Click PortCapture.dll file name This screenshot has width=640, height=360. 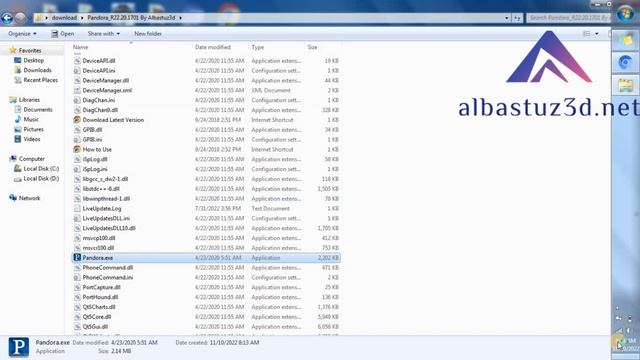(x=101, y=287)
